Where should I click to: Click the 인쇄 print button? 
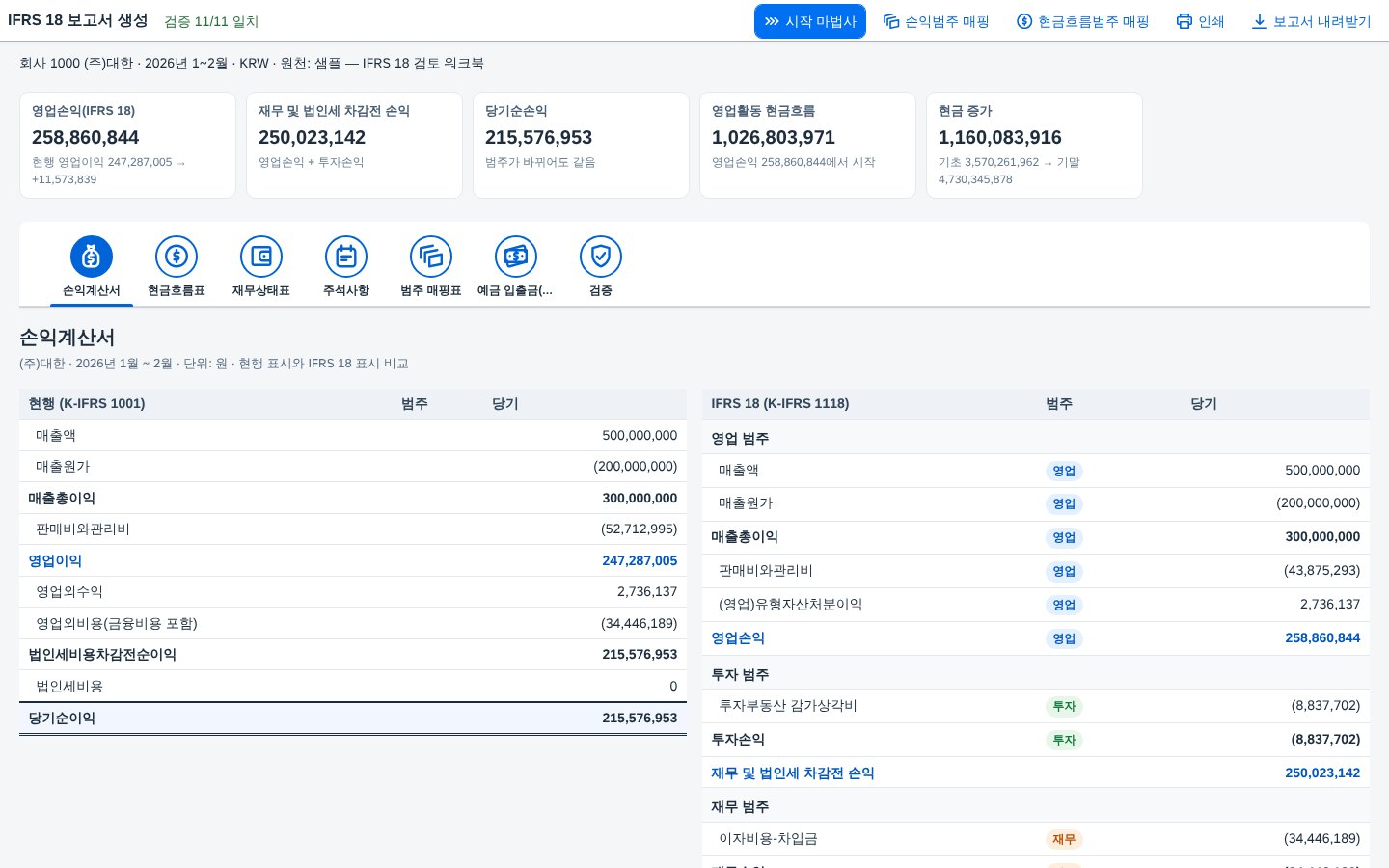1201,21
